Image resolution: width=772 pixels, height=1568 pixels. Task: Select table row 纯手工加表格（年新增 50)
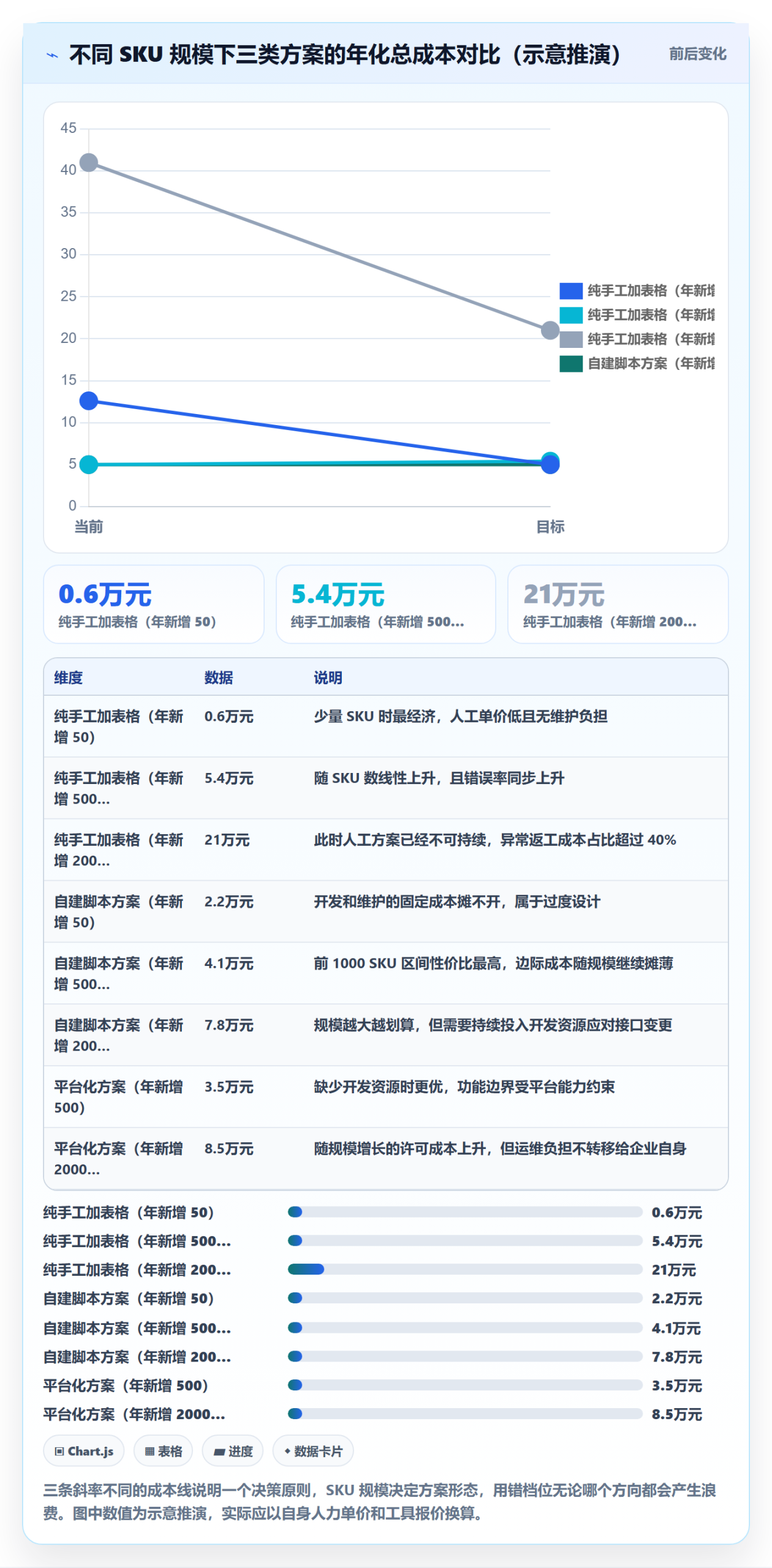[x=386, y=726]
